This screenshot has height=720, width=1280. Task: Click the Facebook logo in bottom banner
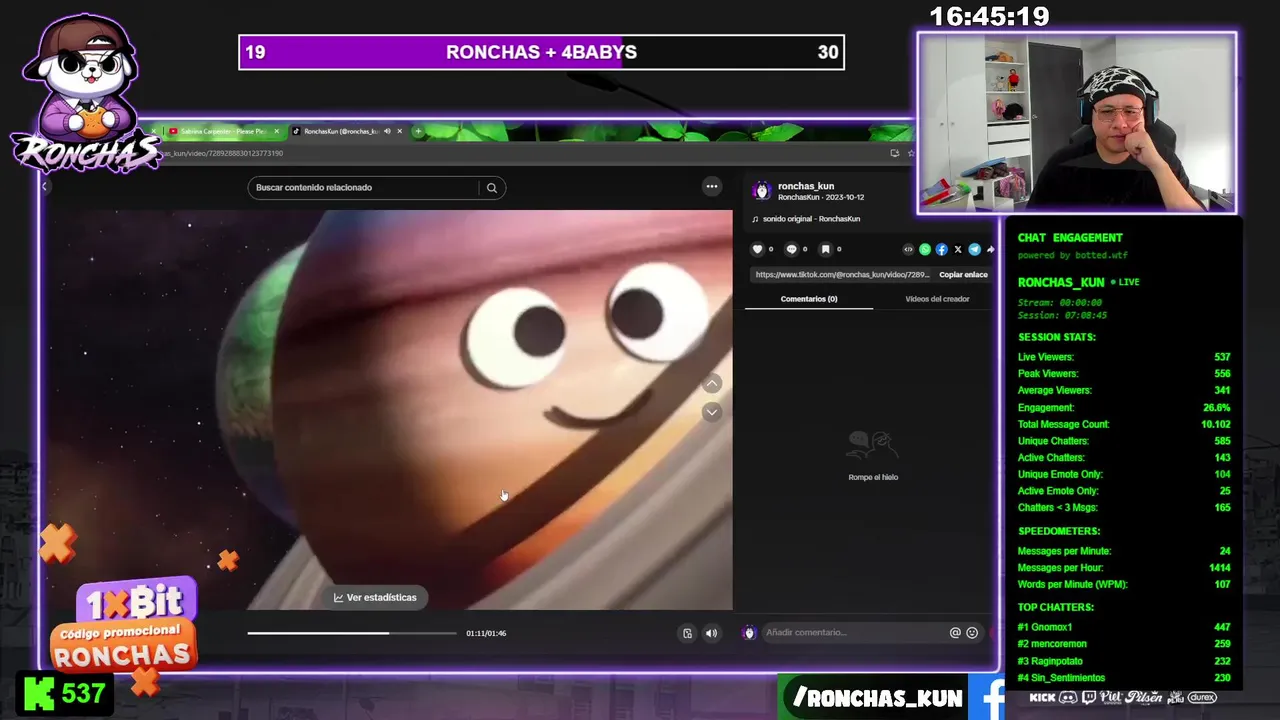tap(988, 697)
